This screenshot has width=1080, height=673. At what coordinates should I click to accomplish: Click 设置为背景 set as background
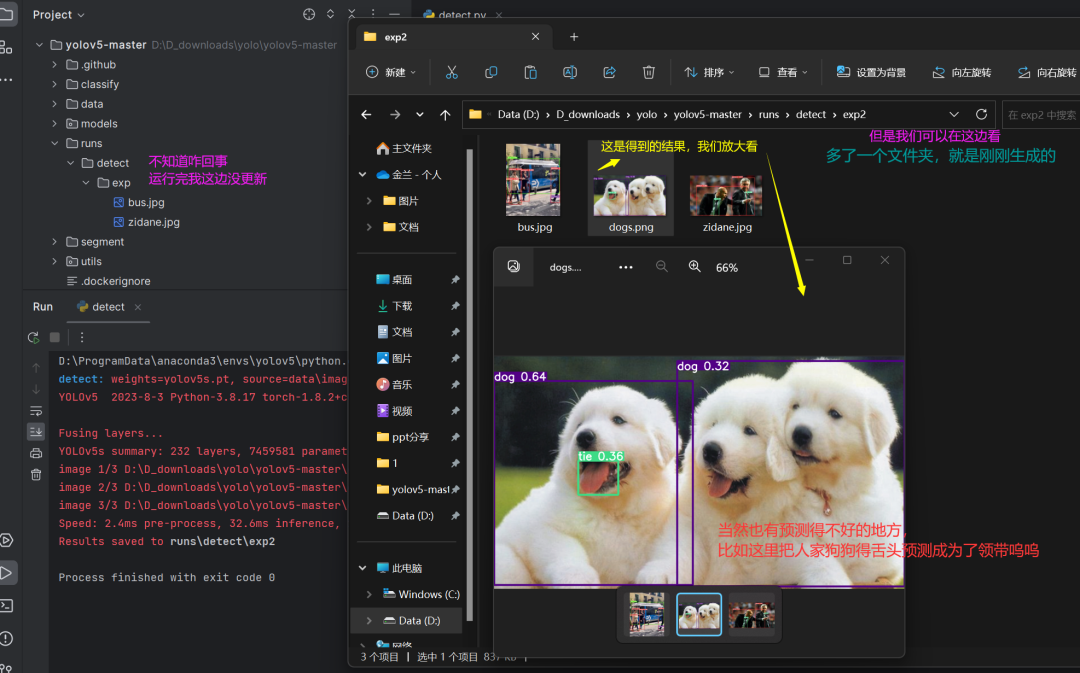pos(871,72)
